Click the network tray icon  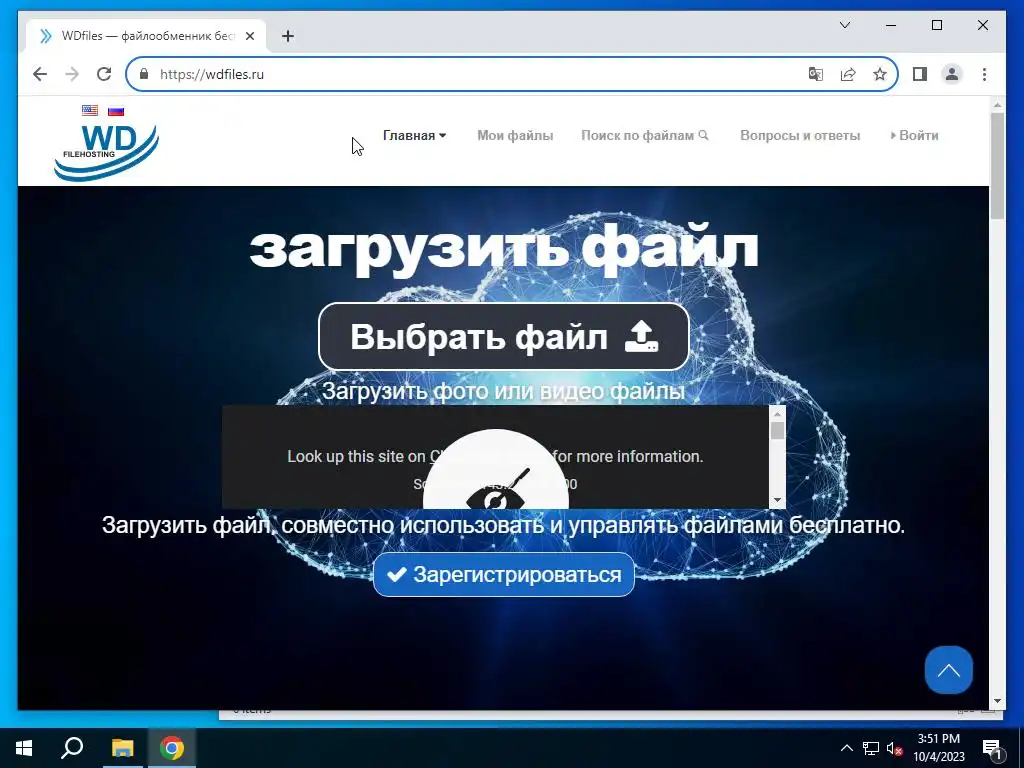[x=871, y=748]
